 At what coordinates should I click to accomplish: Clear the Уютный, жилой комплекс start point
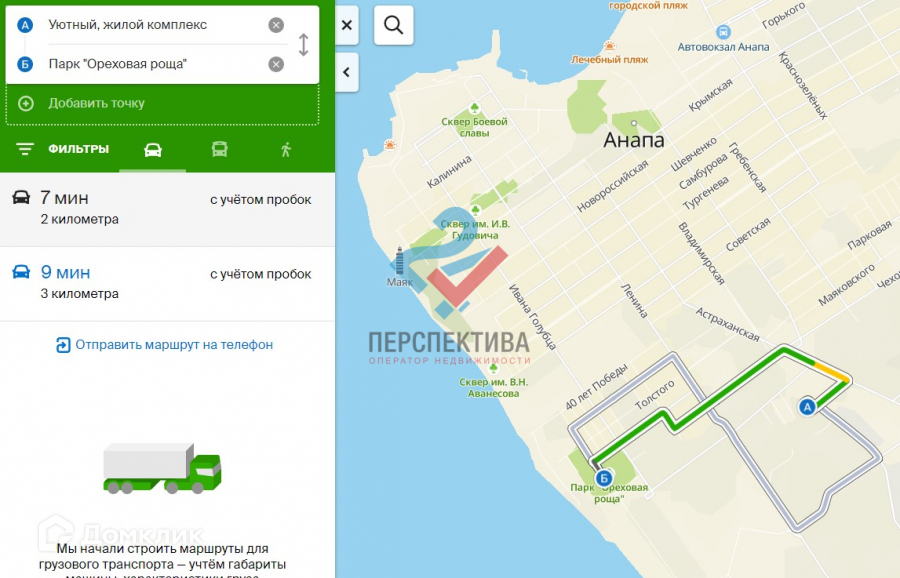coord(276,25)
